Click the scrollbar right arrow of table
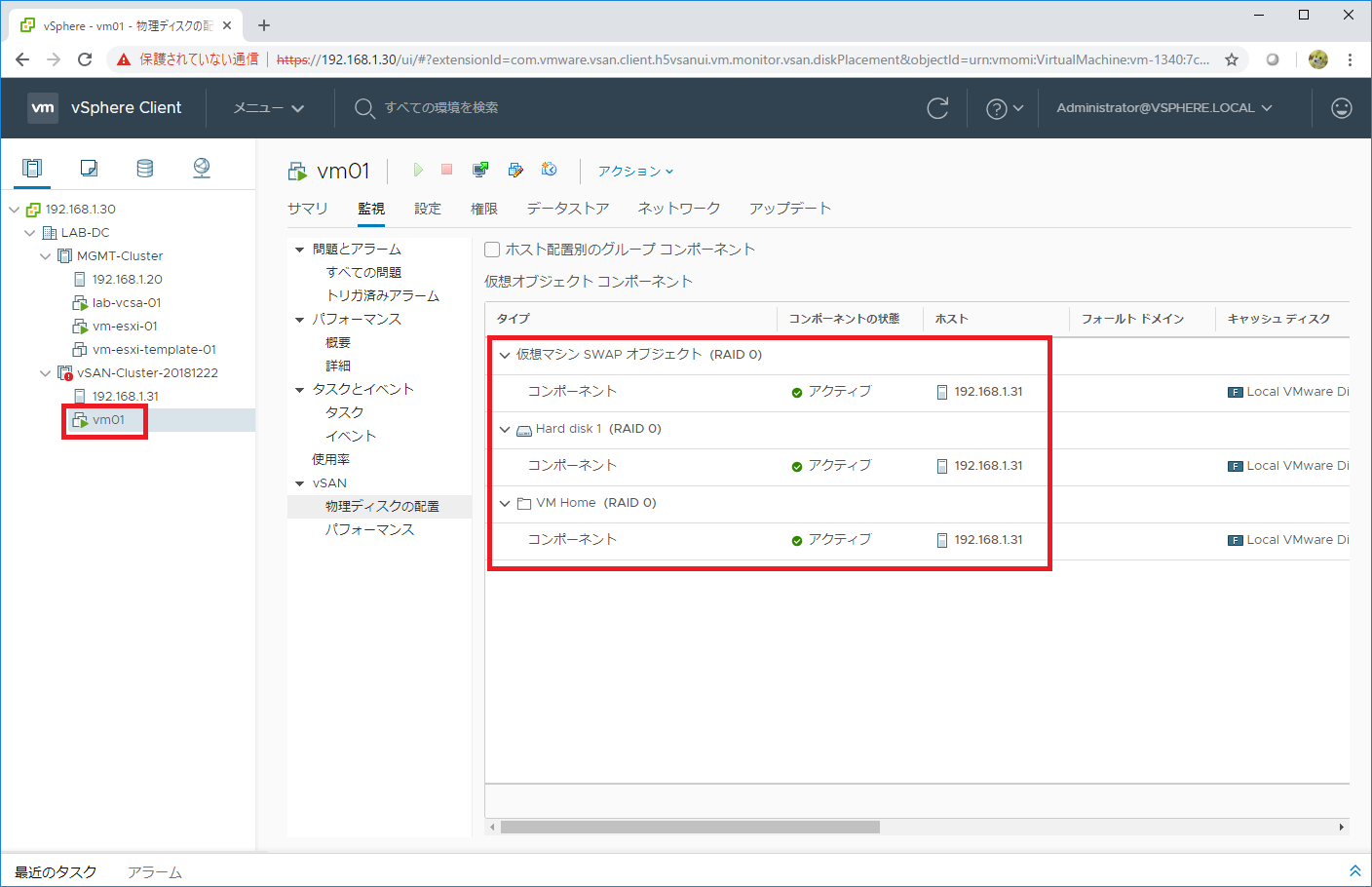The width and height of the screenshot is (1372, 887). (1342, 827)
